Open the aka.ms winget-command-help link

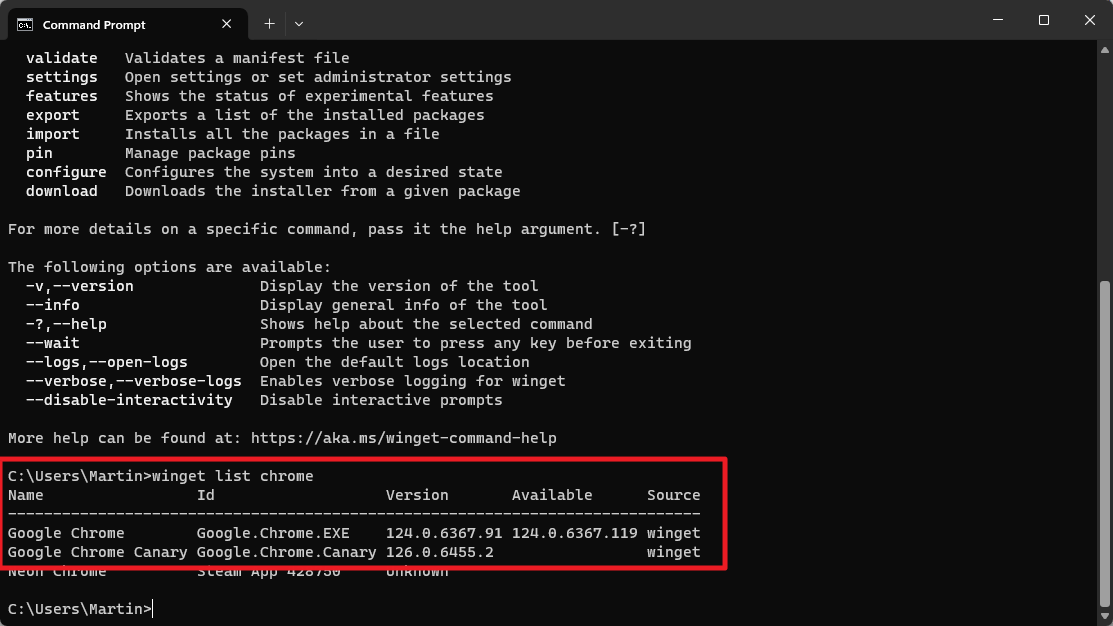403,438
